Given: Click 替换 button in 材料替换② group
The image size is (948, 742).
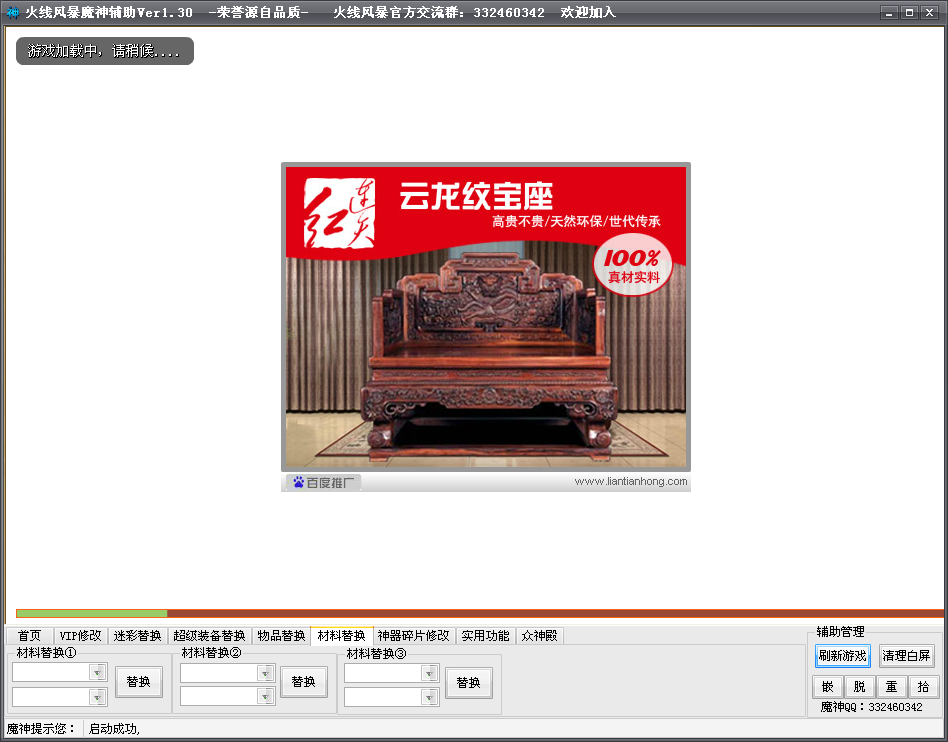Looking at the screenshot, I should (304, 682).
